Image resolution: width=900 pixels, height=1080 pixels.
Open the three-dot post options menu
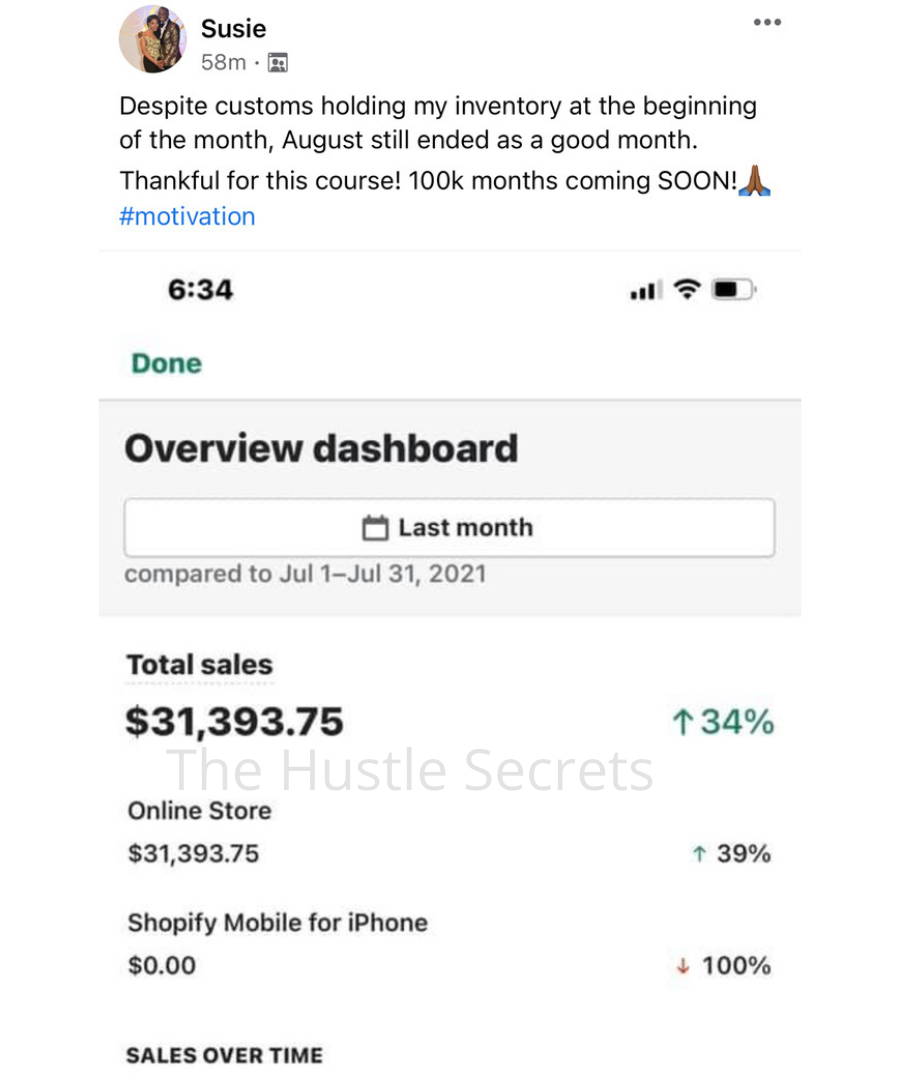(x=767, y=22)
